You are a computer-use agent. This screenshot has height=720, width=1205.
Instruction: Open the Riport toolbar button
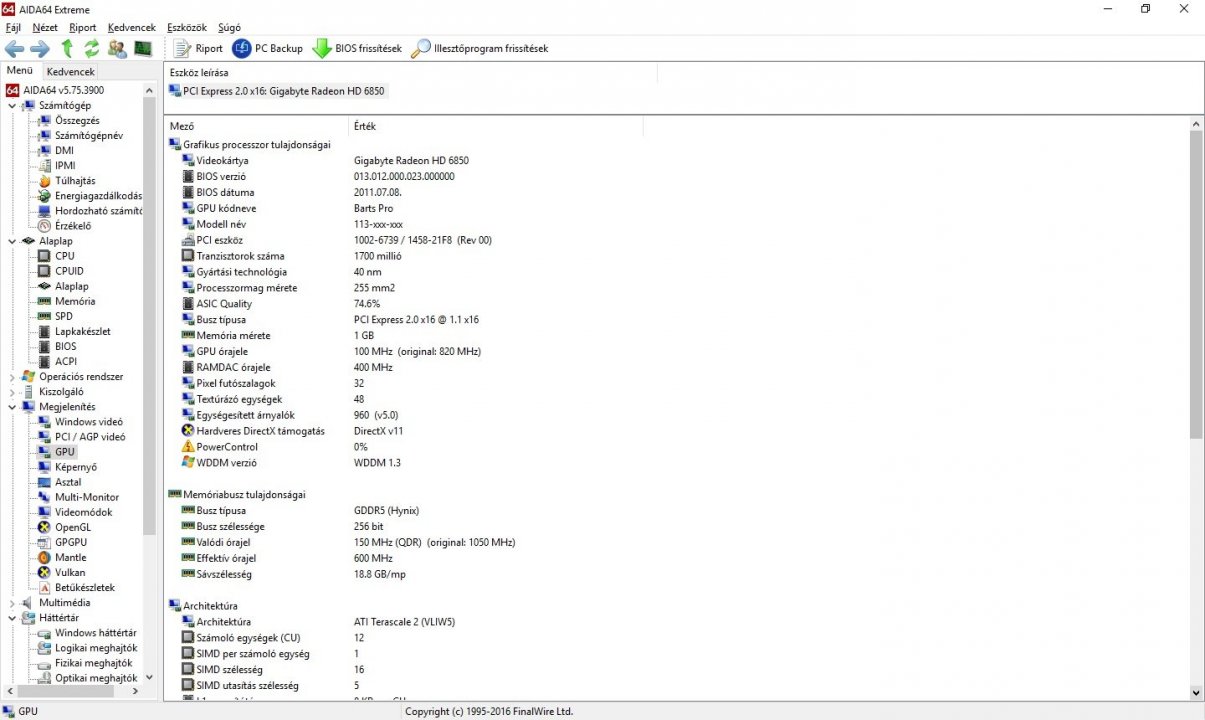(x=198, y=48)
